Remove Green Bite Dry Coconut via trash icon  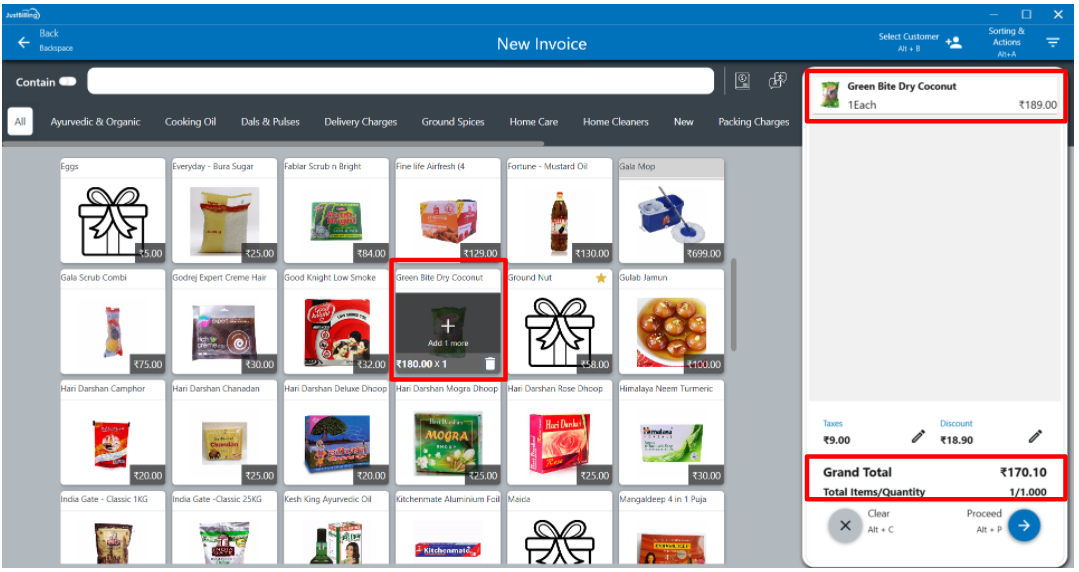click(x=489, y=364)
